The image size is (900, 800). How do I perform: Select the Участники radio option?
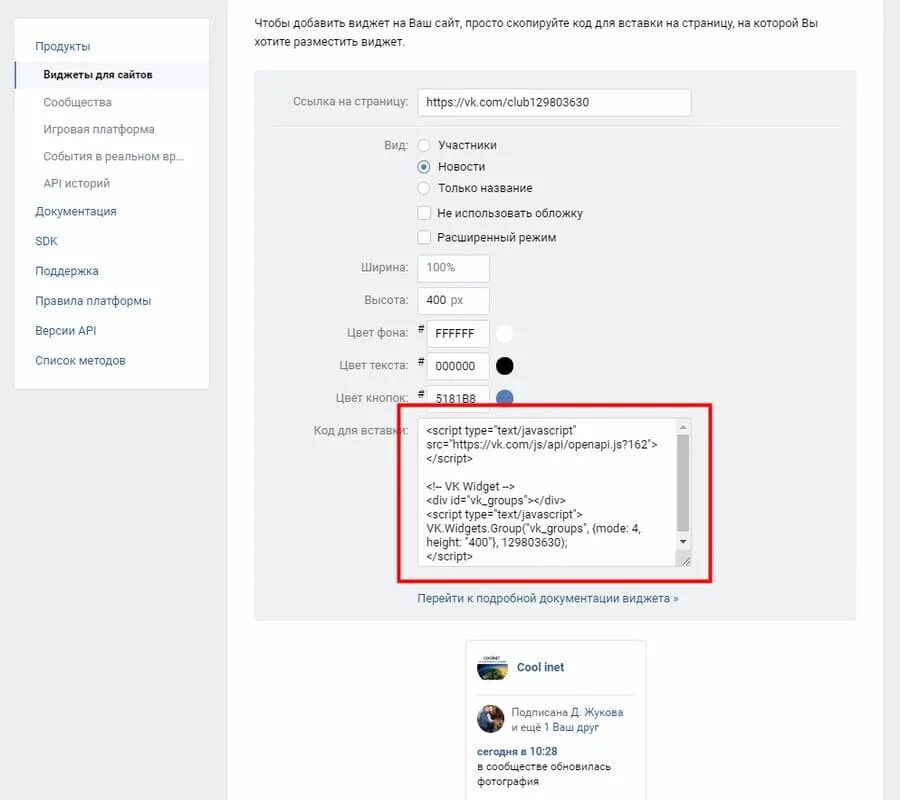(424, 145)
